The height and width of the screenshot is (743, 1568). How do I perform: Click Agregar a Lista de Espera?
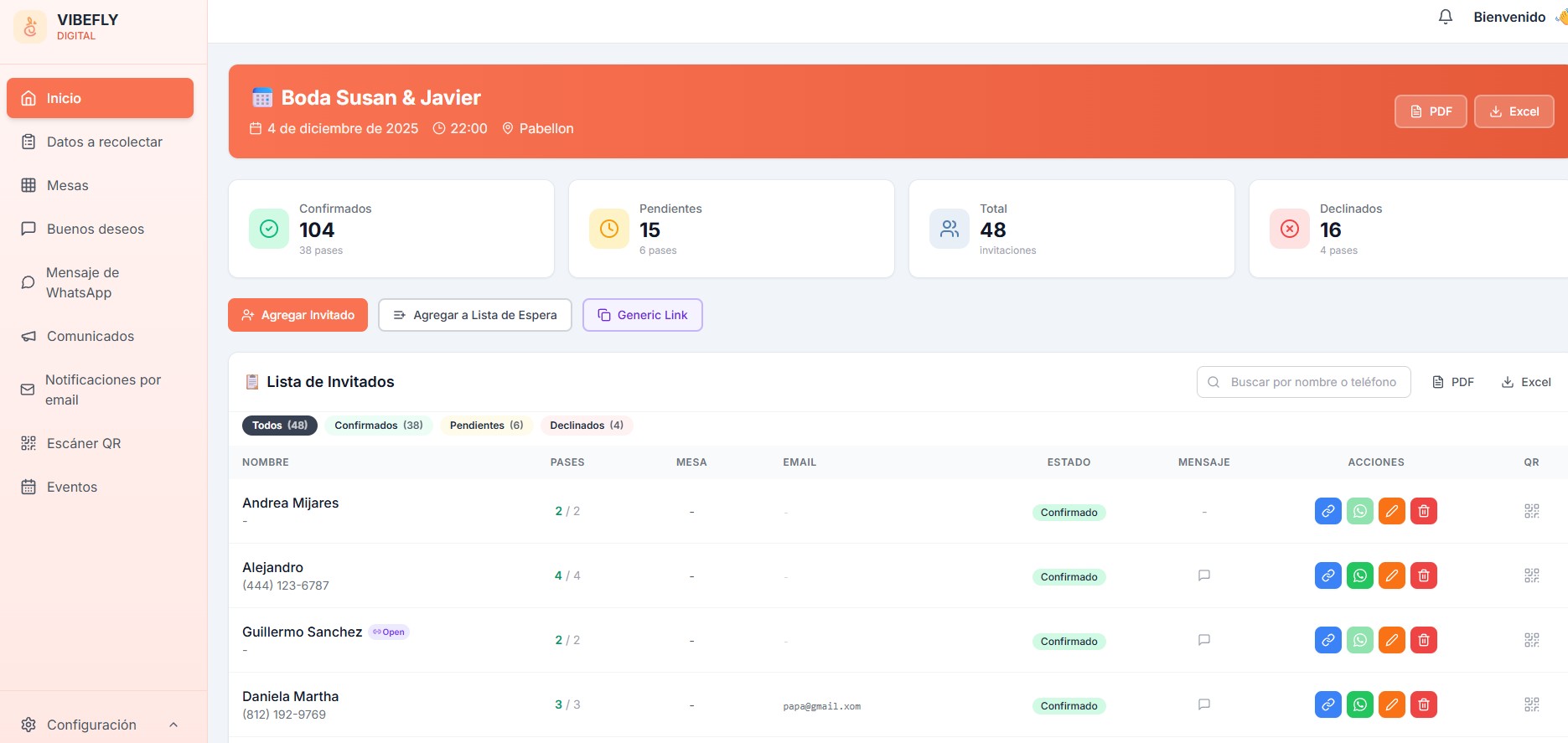(475, 315)
